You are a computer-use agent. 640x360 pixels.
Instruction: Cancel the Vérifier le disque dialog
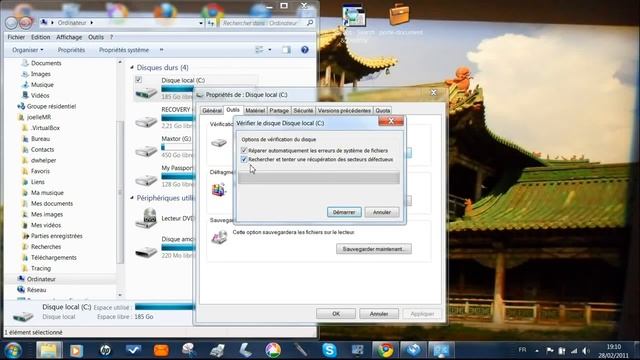382,212
